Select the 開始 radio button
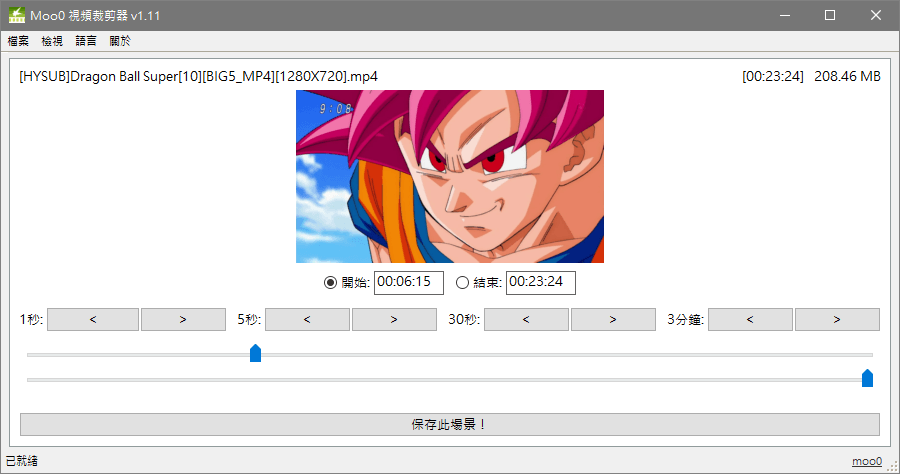The width and height of the screenshot is (900, 474). pyautogui.click(x=330, y=282)
